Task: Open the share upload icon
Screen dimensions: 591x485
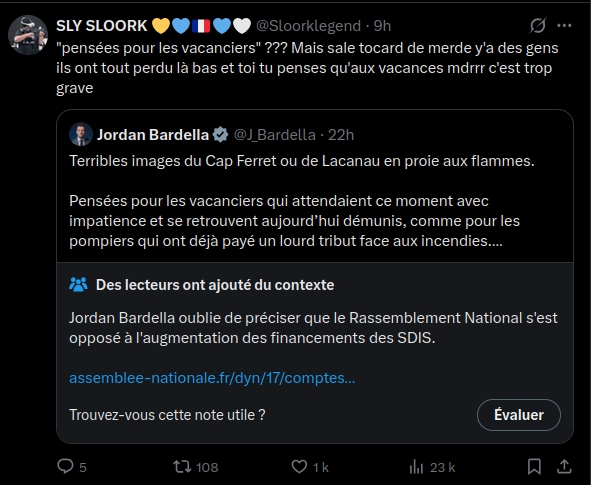Action: point(564,467)
